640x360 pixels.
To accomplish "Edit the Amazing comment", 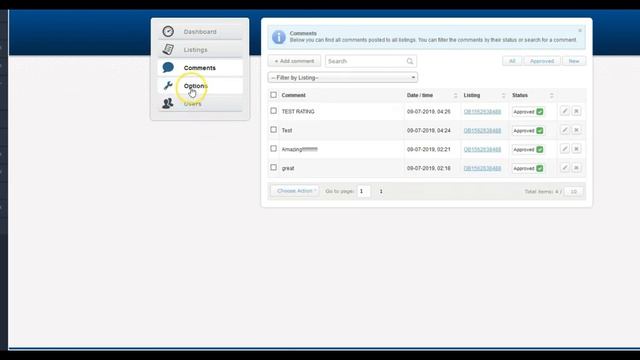I will (x=564, y=149).
